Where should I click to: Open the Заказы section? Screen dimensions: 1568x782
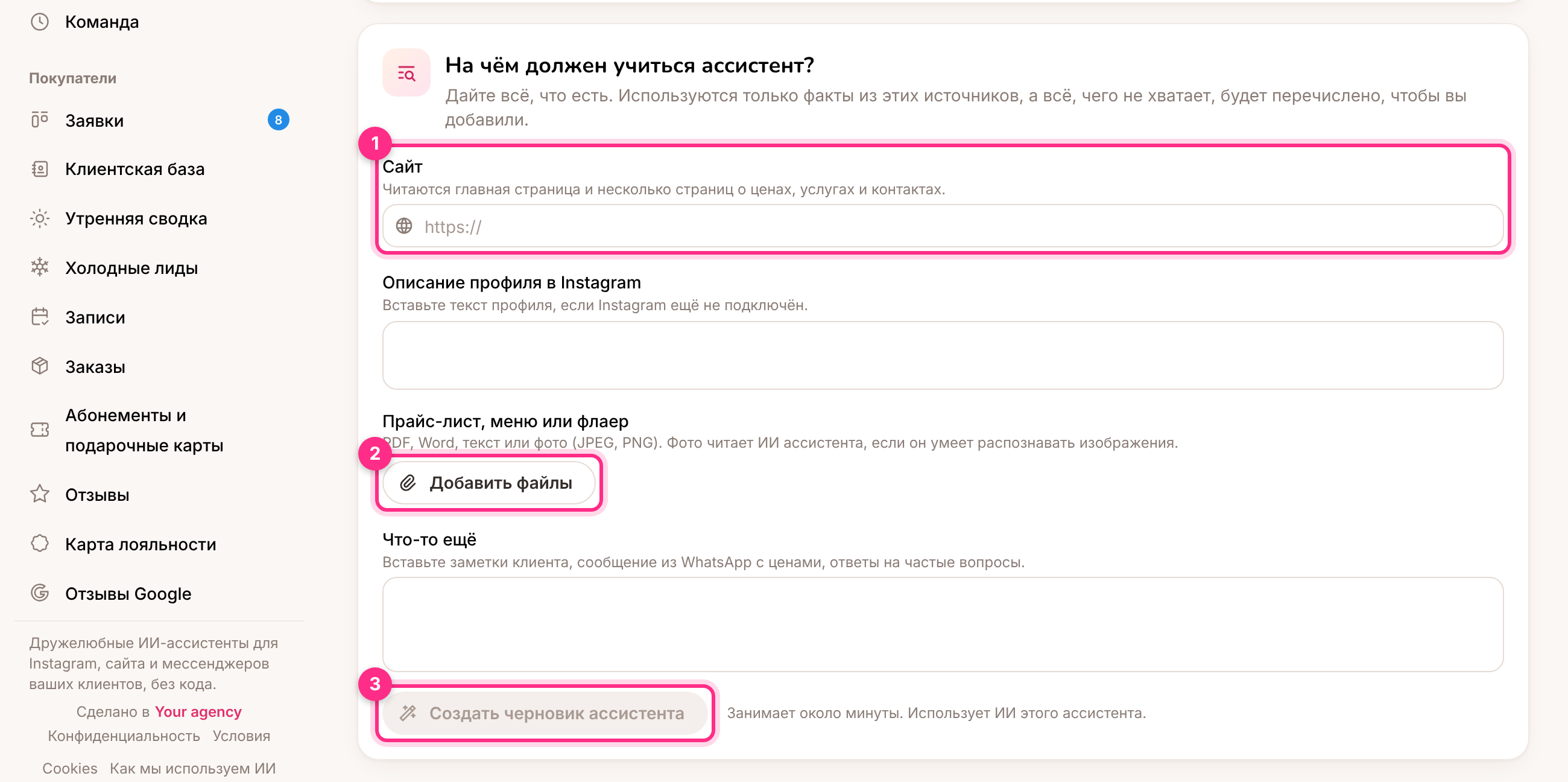point(159,366)
